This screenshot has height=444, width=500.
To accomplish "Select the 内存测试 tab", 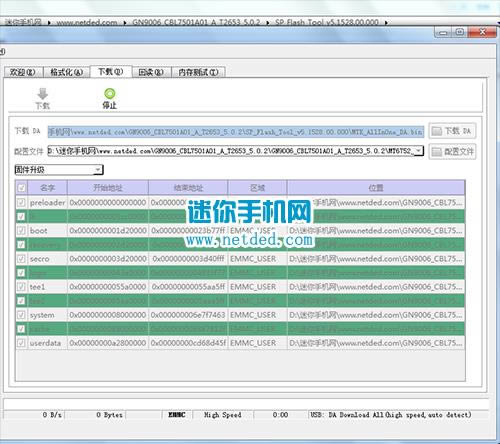I will point(198,72).
